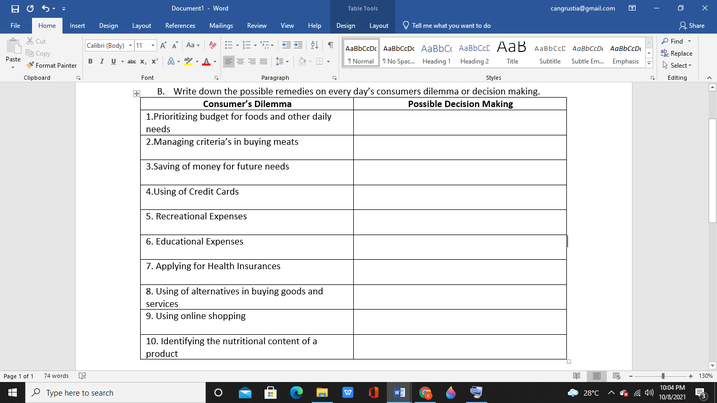Click the text highlight color marker
The height and width of the screenshot is (403, 717).
tap(188, 61)
